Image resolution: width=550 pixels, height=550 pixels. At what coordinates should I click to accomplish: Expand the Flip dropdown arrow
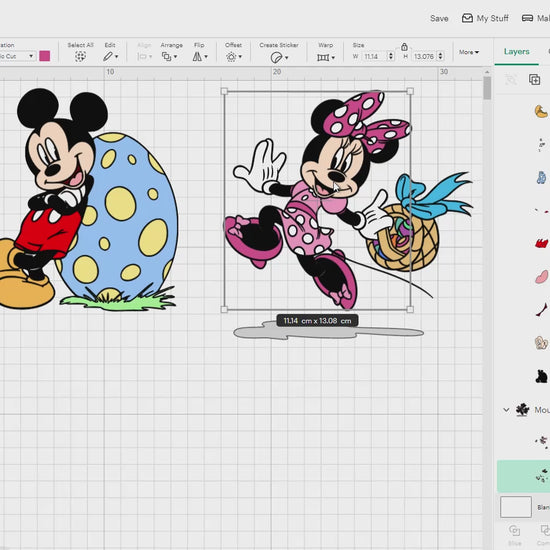point(206,57)
